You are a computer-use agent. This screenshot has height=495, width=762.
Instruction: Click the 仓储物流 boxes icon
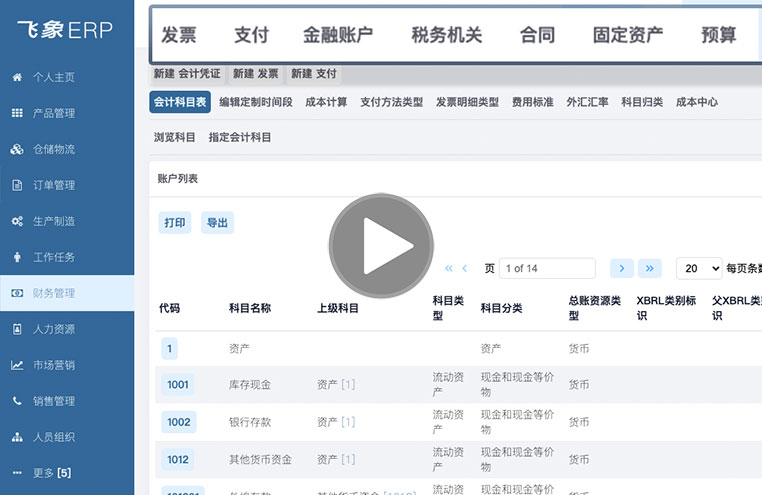click(x=17, y=149)
